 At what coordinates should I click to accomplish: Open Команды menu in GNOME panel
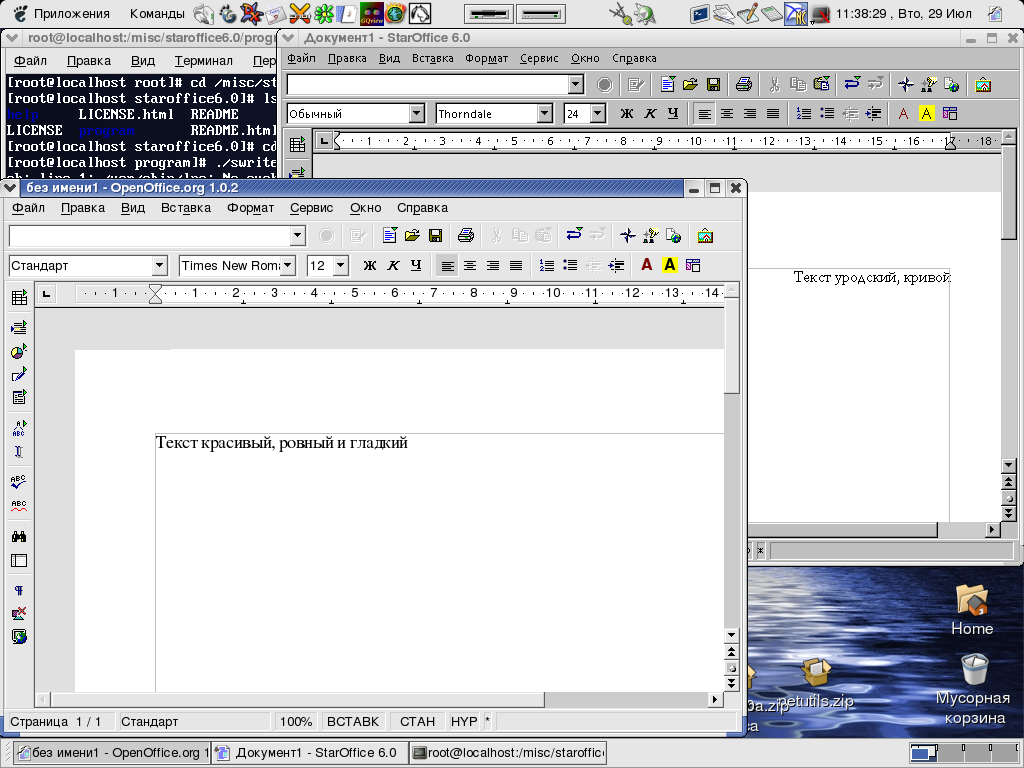(x=157, y=13)
